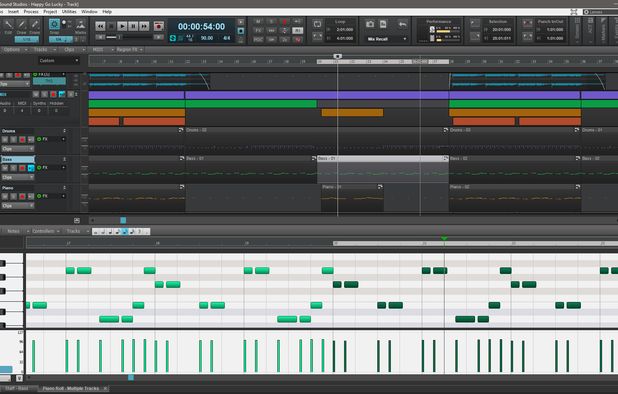The image size is (618, 394).
Task: Mute the Drums track
Action: click(x=5, y=139)
